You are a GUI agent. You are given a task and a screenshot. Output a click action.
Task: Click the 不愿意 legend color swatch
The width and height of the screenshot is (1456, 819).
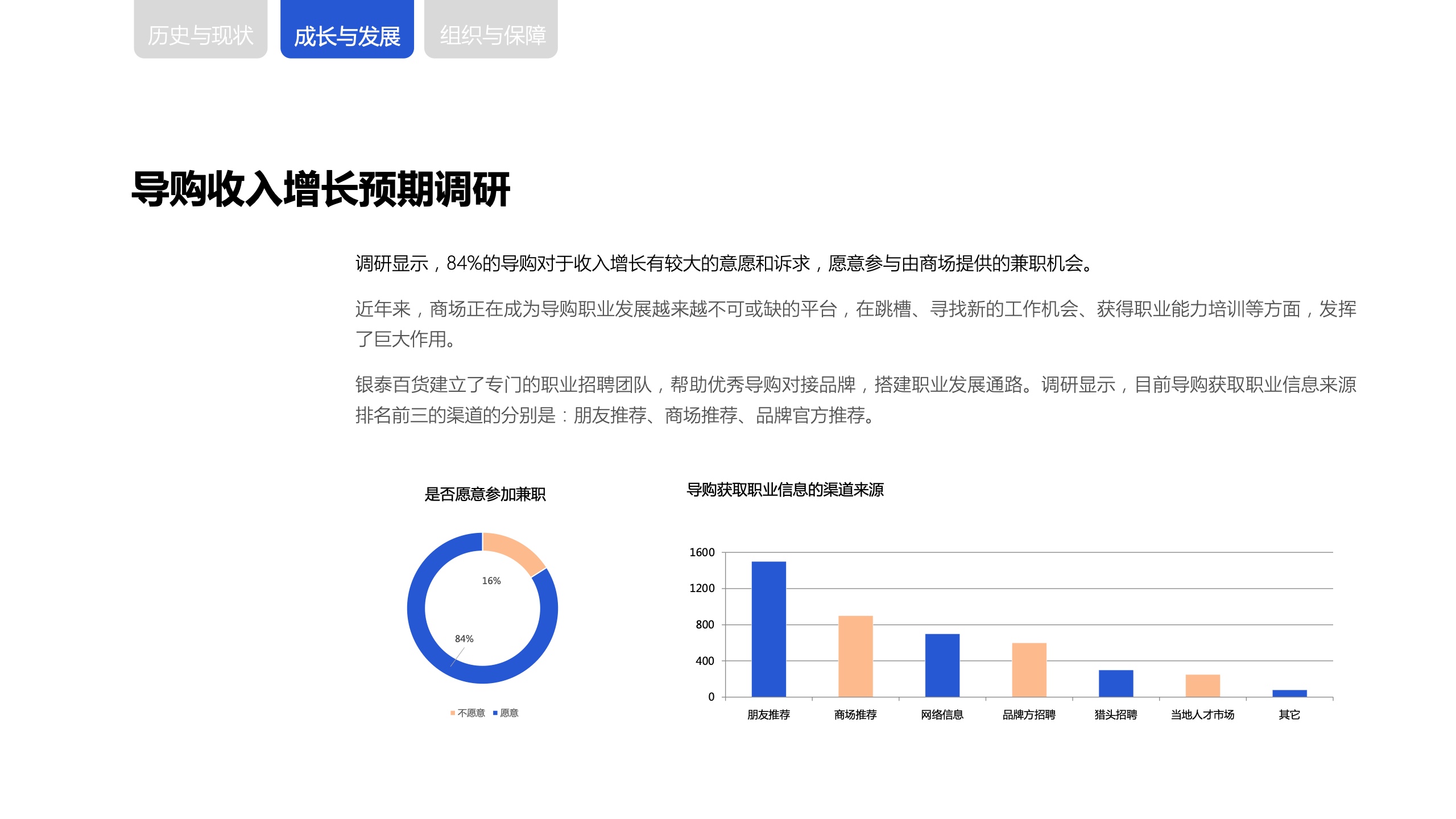tap(453, 713)
